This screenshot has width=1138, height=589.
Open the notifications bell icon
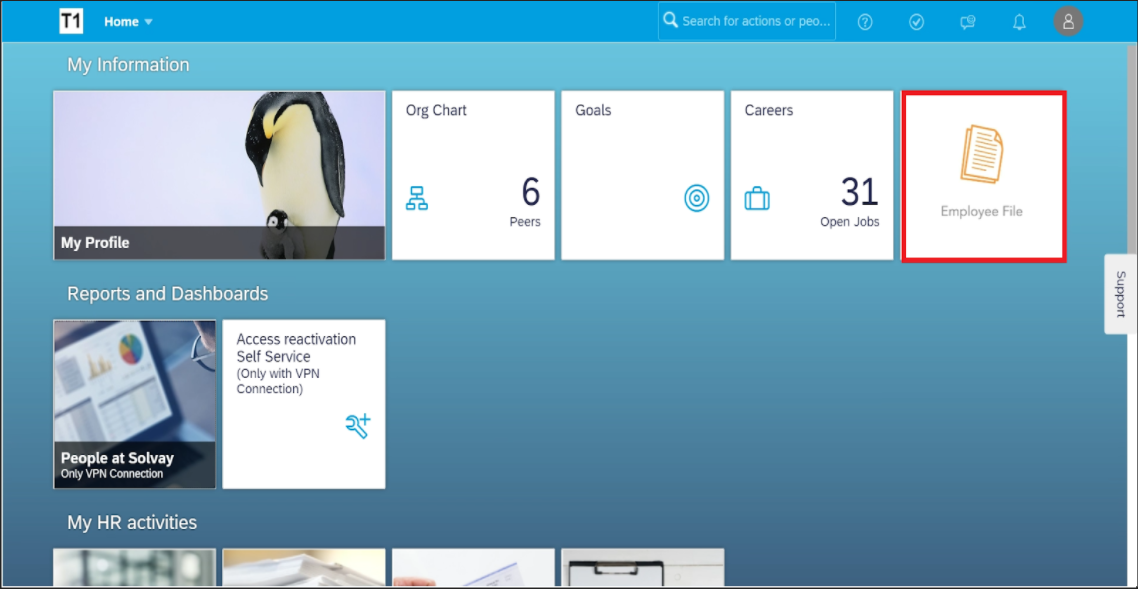point(1019,22)
